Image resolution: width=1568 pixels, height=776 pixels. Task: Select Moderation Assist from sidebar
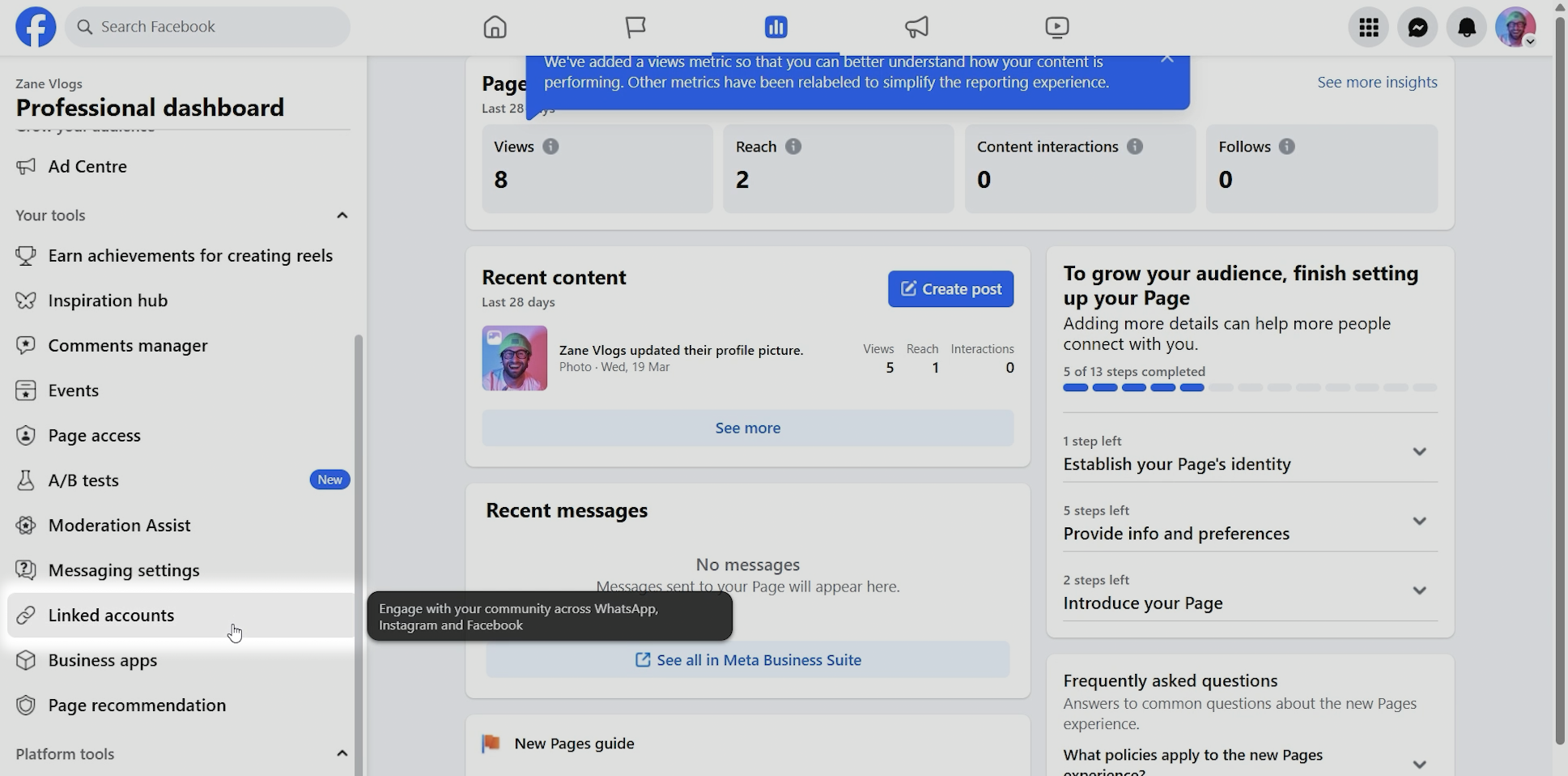(119, 526)
